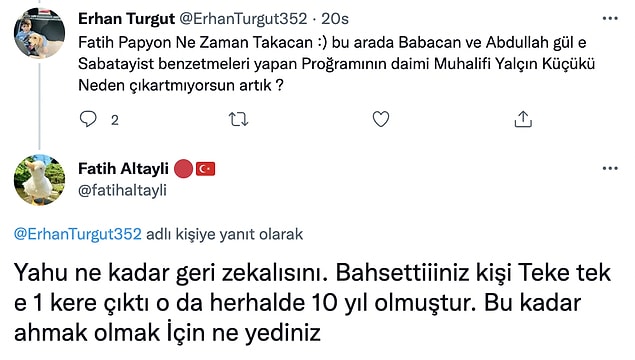Click the Turkish flag emoji next to name

pyautogui.click(x=205, y=169)
